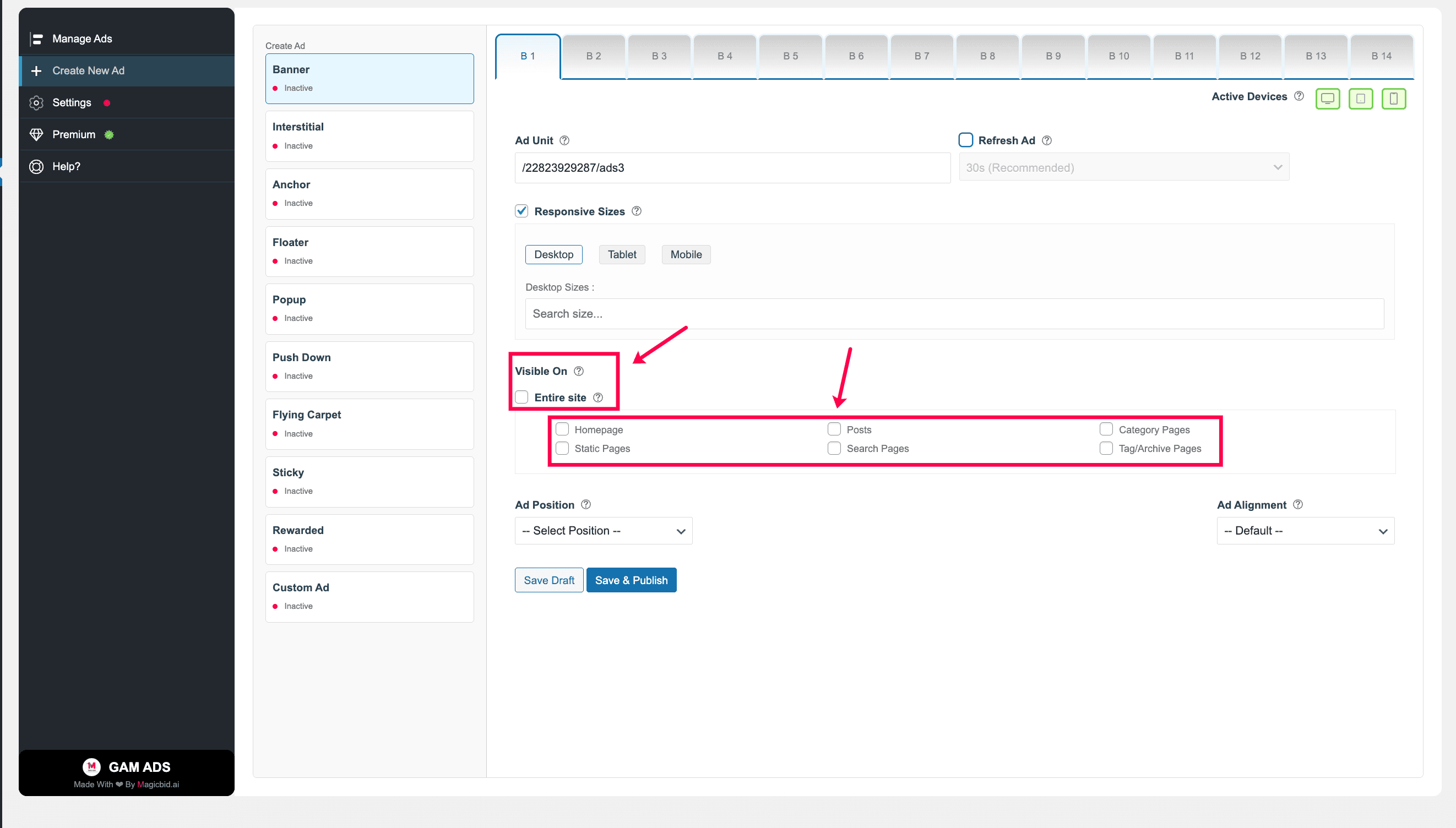Toggle the mobile active device icon

[x=1393, y=99]
